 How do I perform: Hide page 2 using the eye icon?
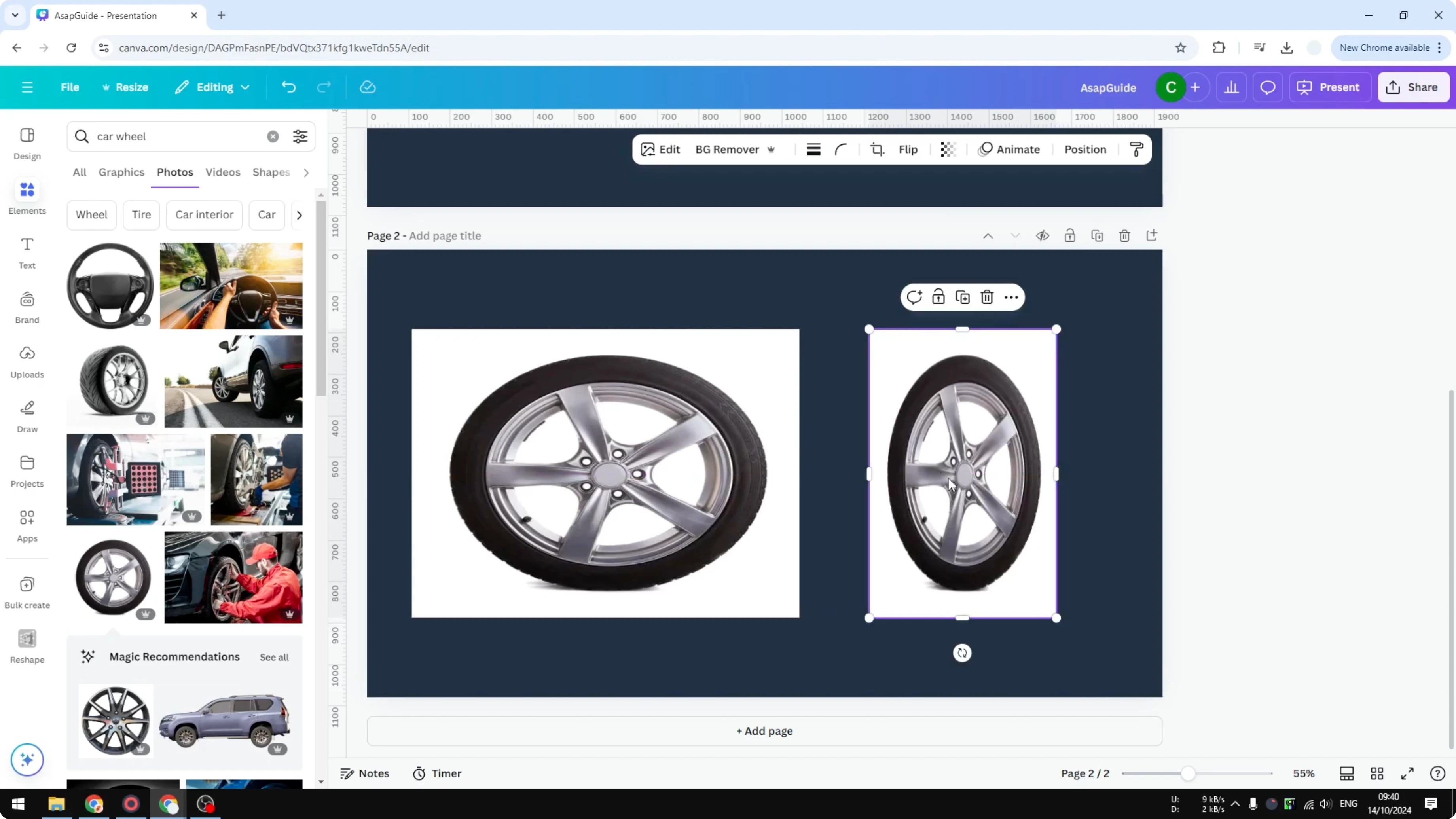(1042, 236)
